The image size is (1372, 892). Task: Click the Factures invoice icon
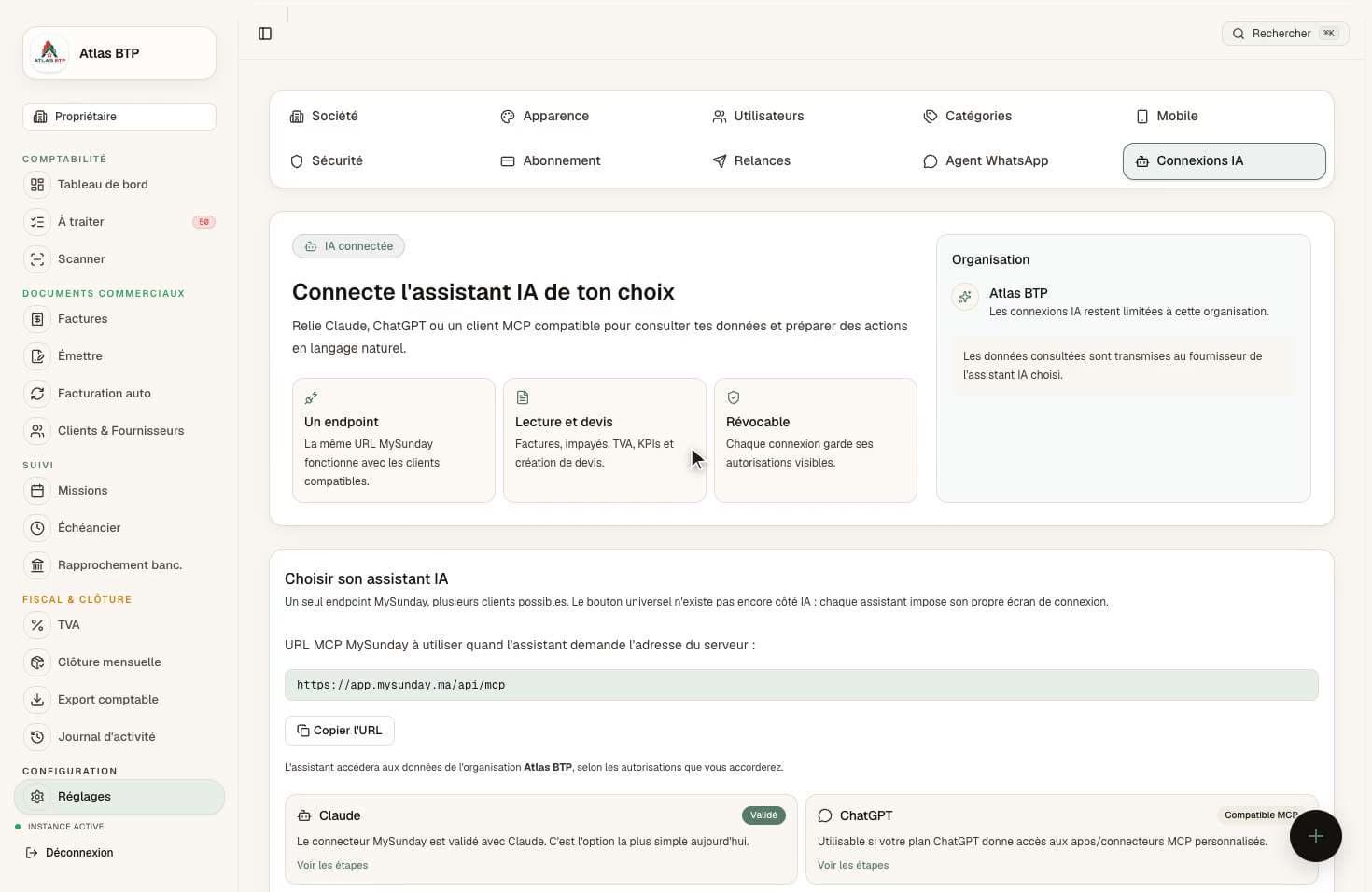point(37,319)
